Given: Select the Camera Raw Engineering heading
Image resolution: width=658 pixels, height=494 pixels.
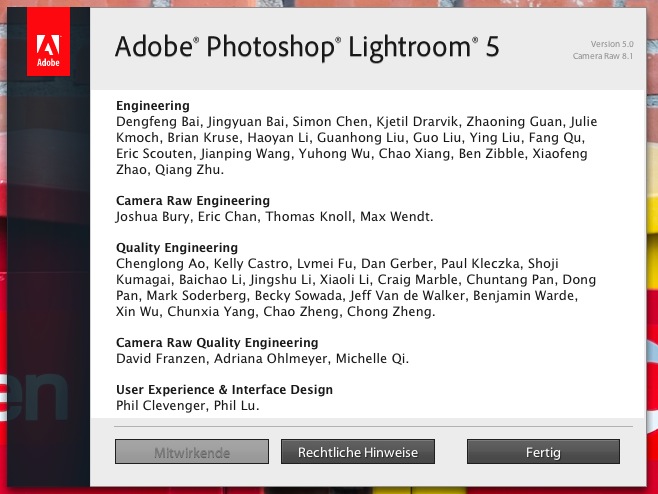Looking at the screenshot, I should [193, 201].
